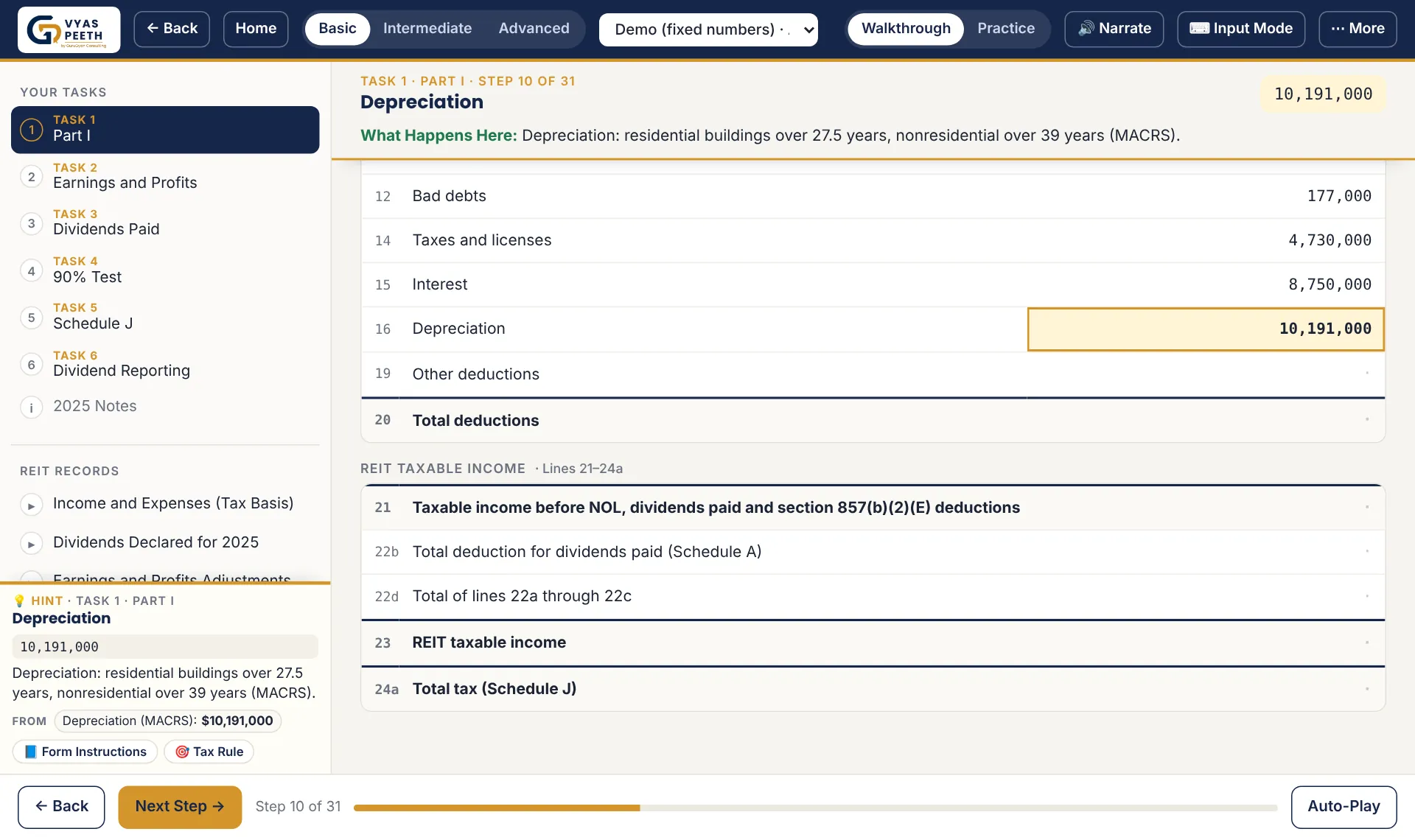Screen dimensions: 1415x840
Task: Open Task 6 Dividend Reporting
Action: point(165,365)
